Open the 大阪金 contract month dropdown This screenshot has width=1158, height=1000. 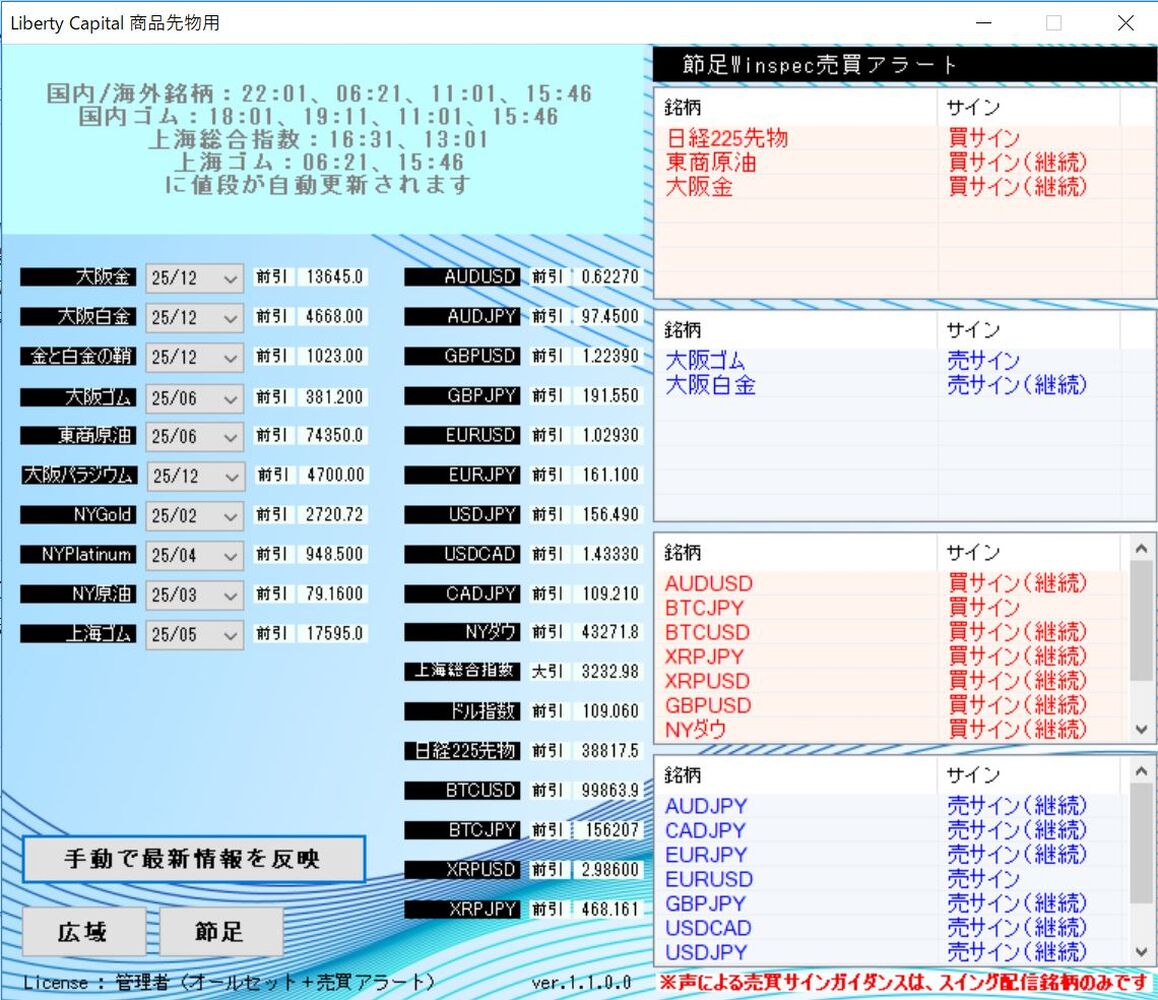click(194, 278)
